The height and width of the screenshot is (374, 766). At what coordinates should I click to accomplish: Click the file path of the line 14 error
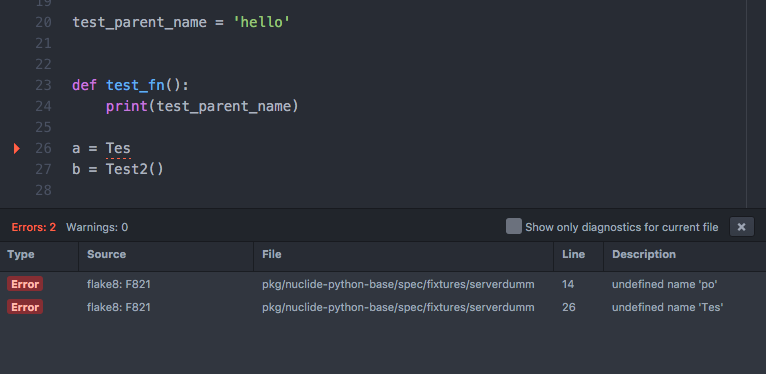(398, 284)
